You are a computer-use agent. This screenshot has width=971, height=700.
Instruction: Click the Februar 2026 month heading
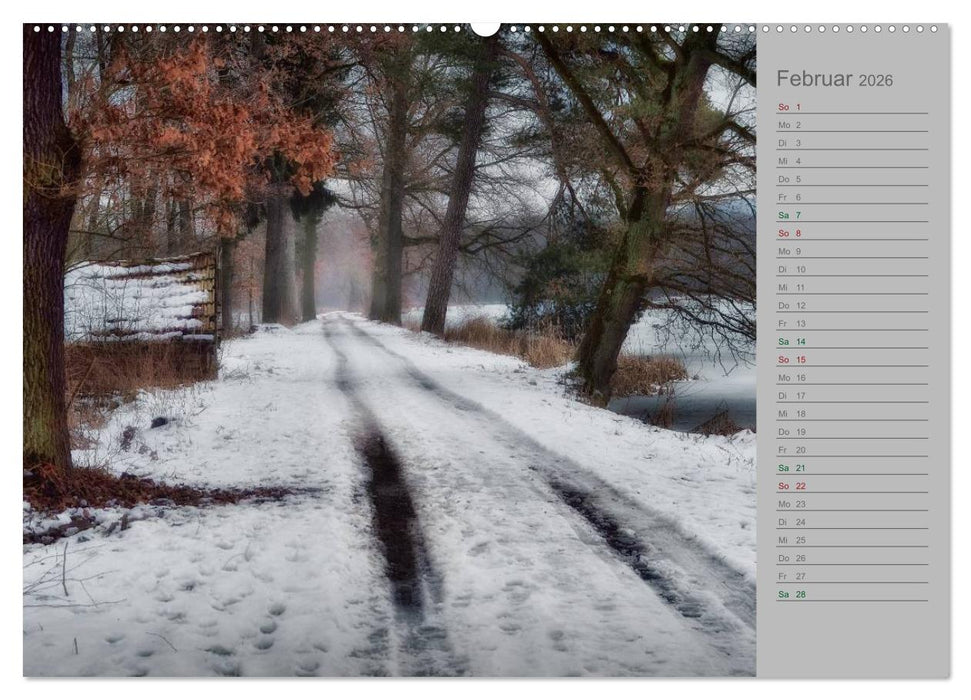tap(834, 79)
